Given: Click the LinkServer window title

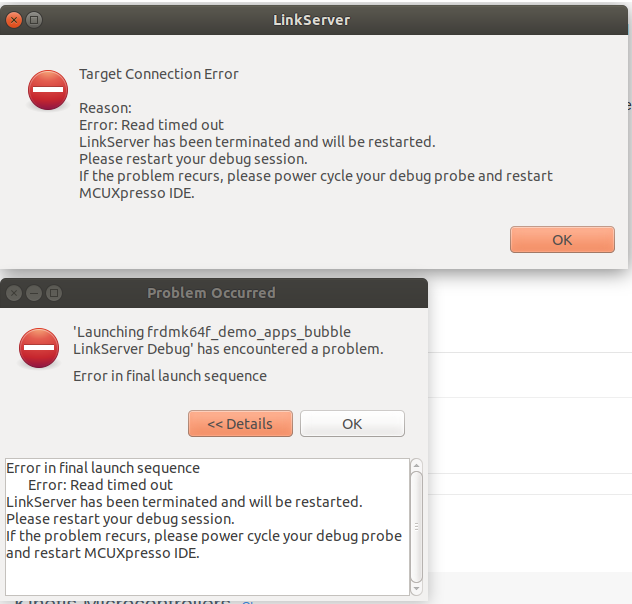Looking at the screenshot, I should point(312,20).
